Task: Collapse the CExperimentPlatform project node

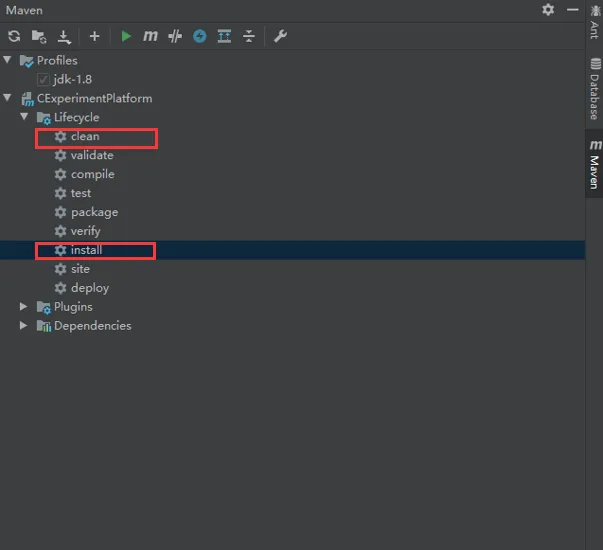Action: tap(7, 97)
